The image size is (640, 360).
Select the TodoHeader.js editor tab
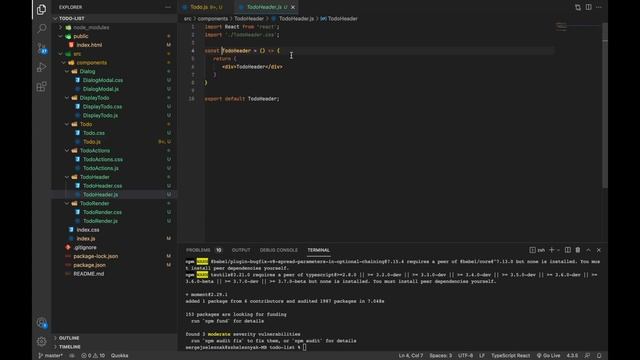(x=264, y=7)
